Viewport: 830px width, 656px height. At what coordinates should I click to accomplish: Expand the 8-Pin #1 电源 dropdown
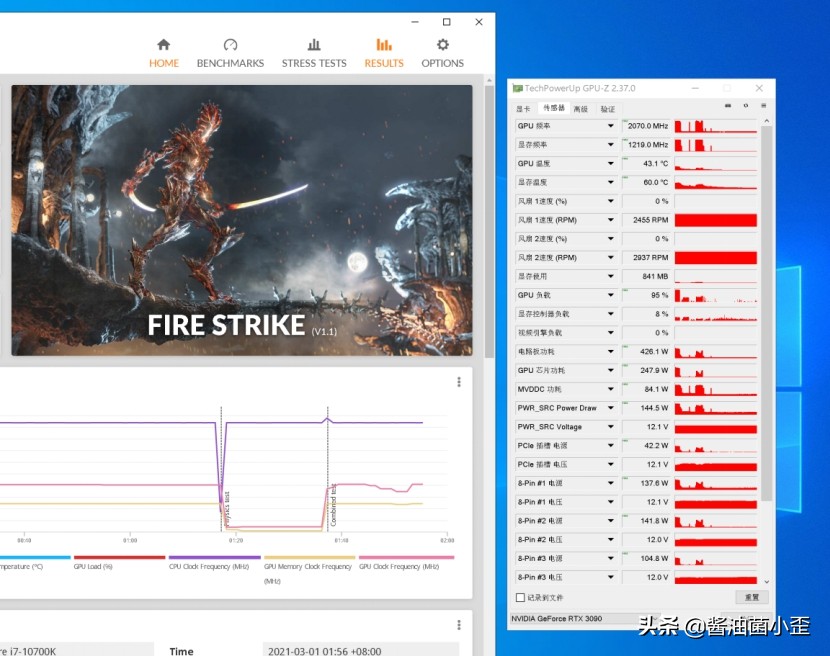610,483
